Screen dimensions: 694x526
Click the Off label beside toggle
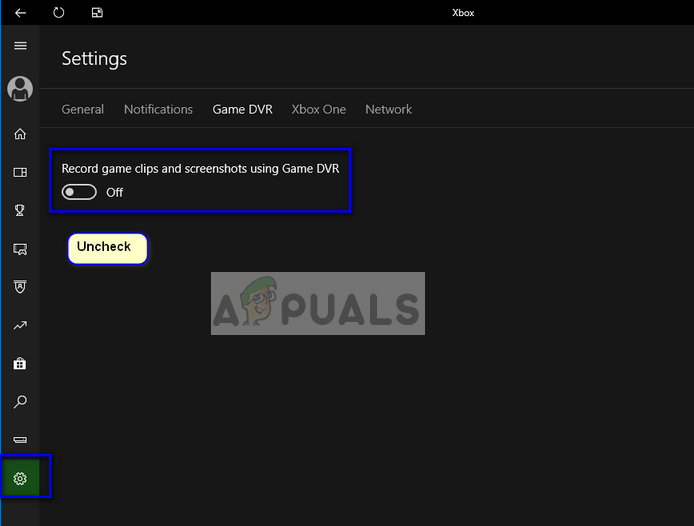(x=115, y=193)
